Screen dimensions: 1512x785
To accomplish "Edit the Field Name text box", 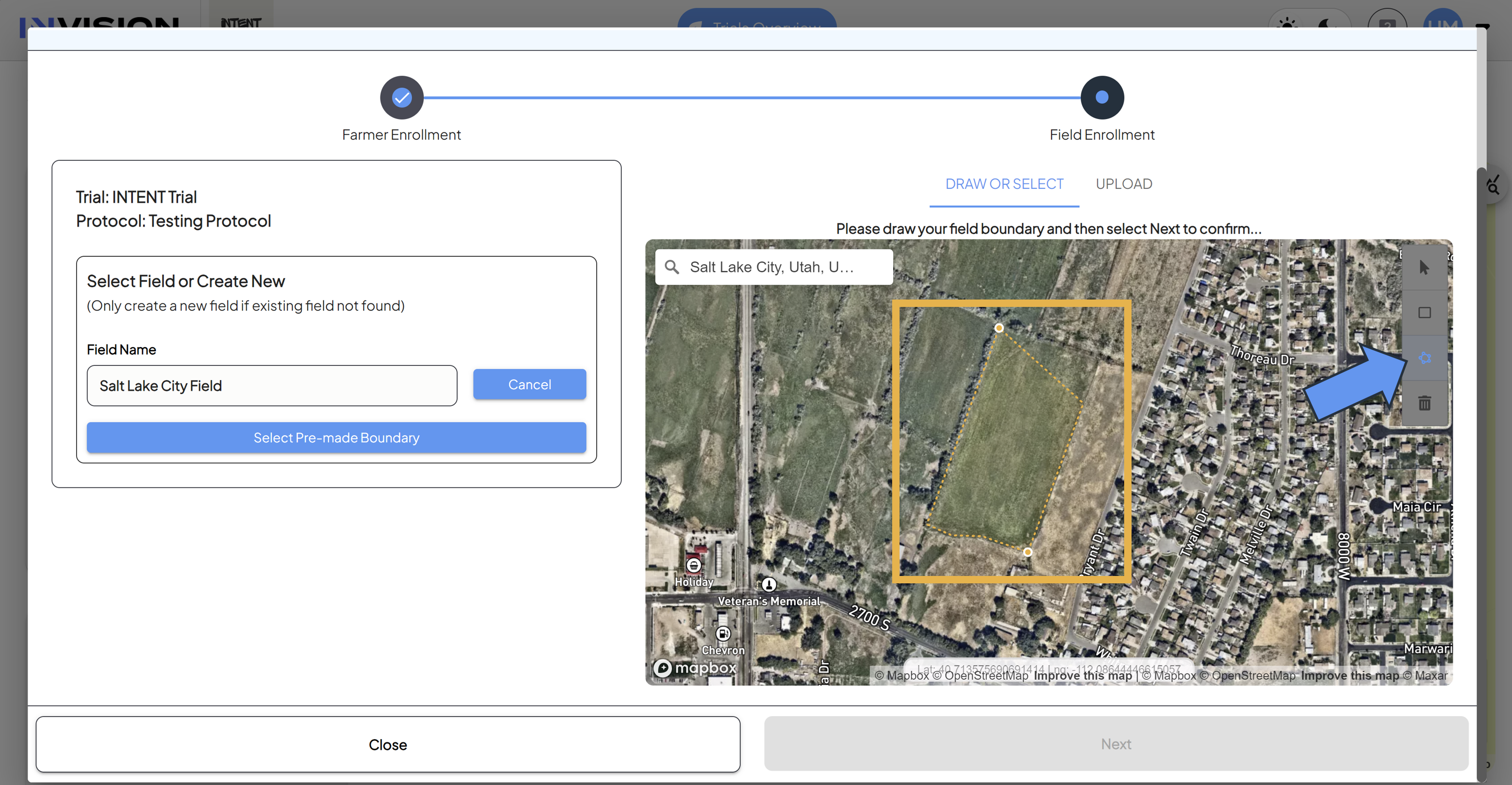I will coord(272,386).
